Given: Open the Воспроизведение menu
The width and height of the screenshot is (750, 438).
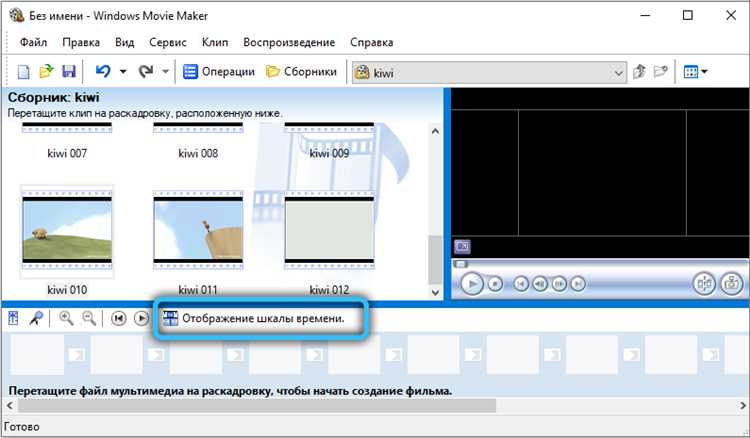Looking at the screenshot, I should (289, 43).
